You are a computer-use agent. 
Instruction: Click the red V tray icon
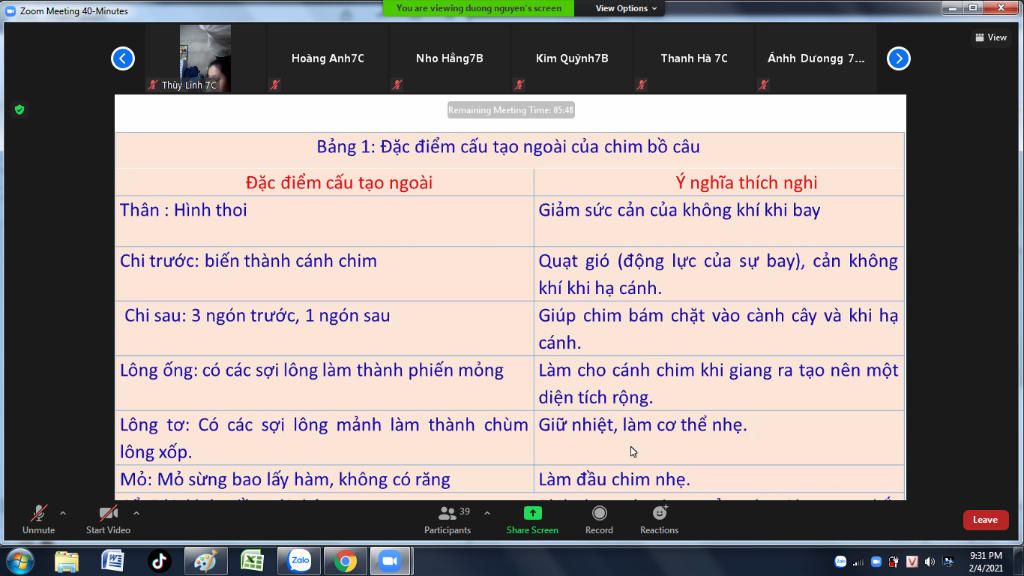tap(912, 562)
